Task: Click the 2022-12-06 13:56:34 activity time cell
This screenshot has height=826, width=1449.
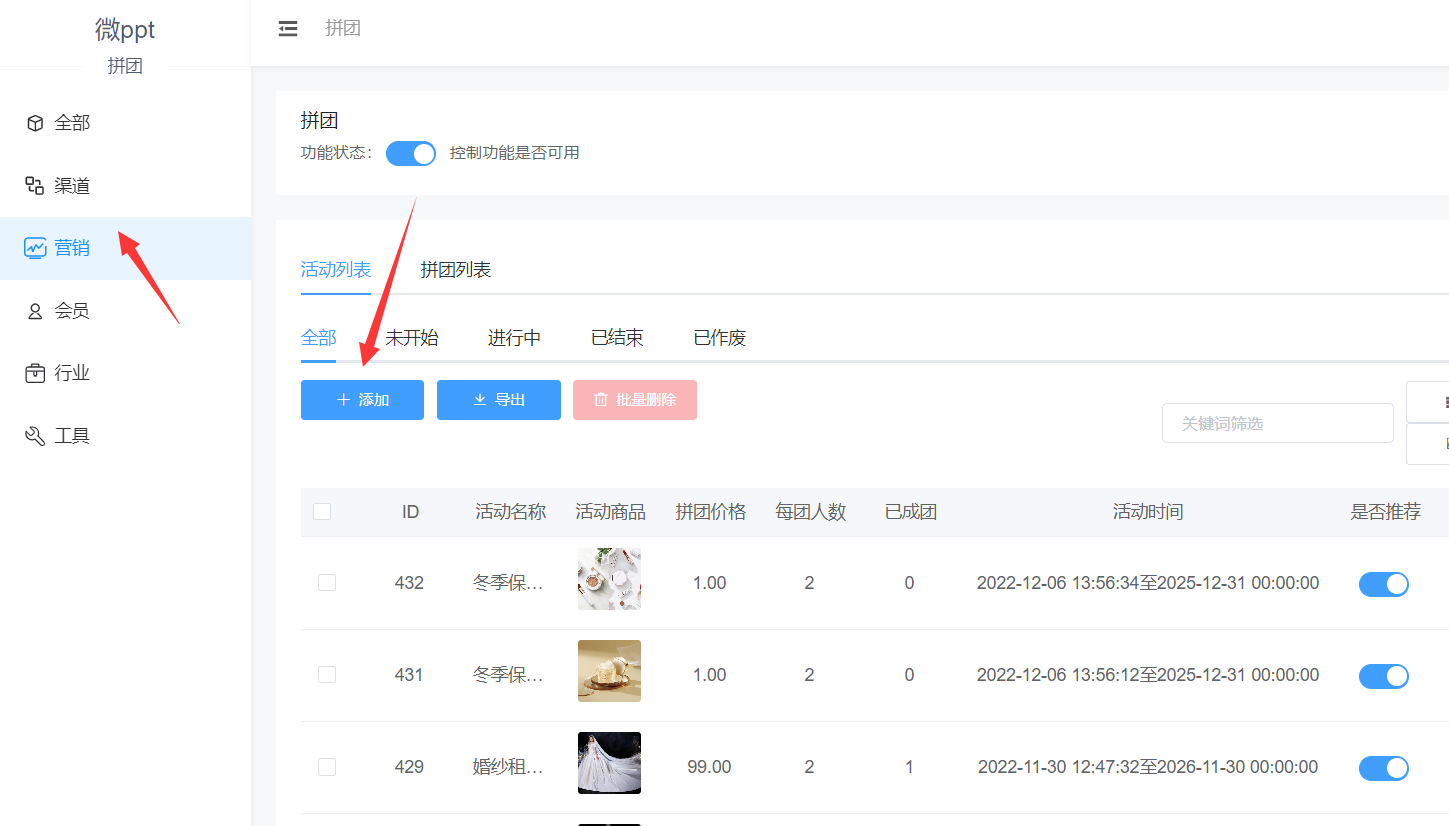Action: [x=1147, y=583]
